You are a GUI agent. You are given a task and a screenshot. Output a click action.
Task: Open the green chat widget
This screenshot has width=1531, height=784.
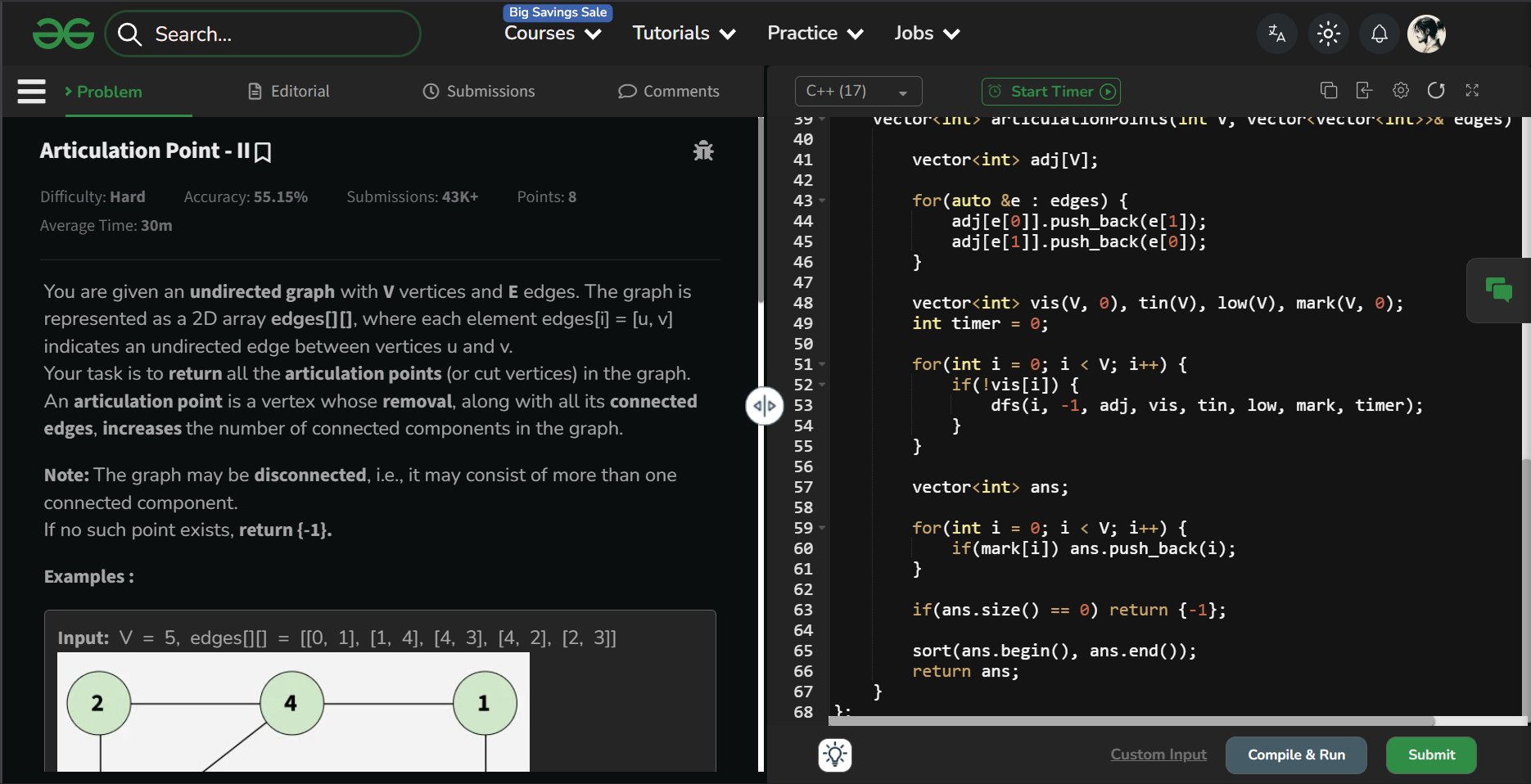click(x=1498, y=290)
